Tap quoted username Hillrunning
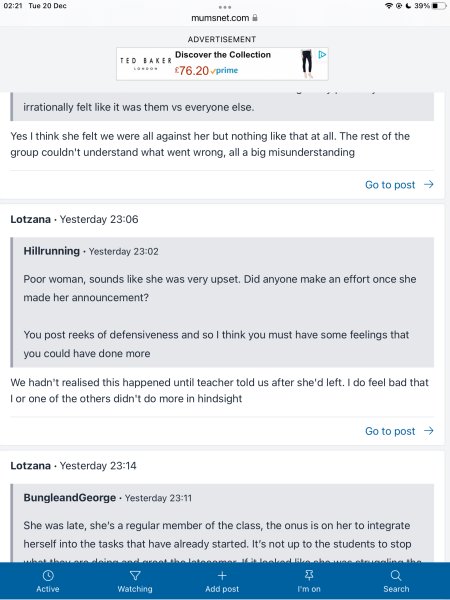 click(x=51, y=251)
